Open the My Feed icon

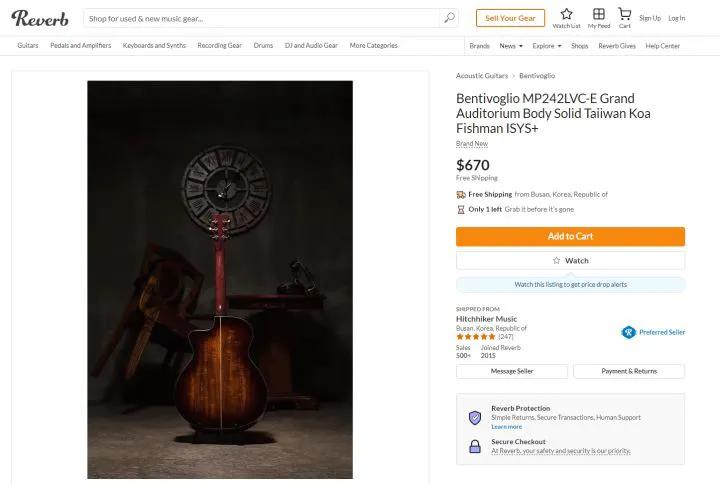(x=598, y=14)
